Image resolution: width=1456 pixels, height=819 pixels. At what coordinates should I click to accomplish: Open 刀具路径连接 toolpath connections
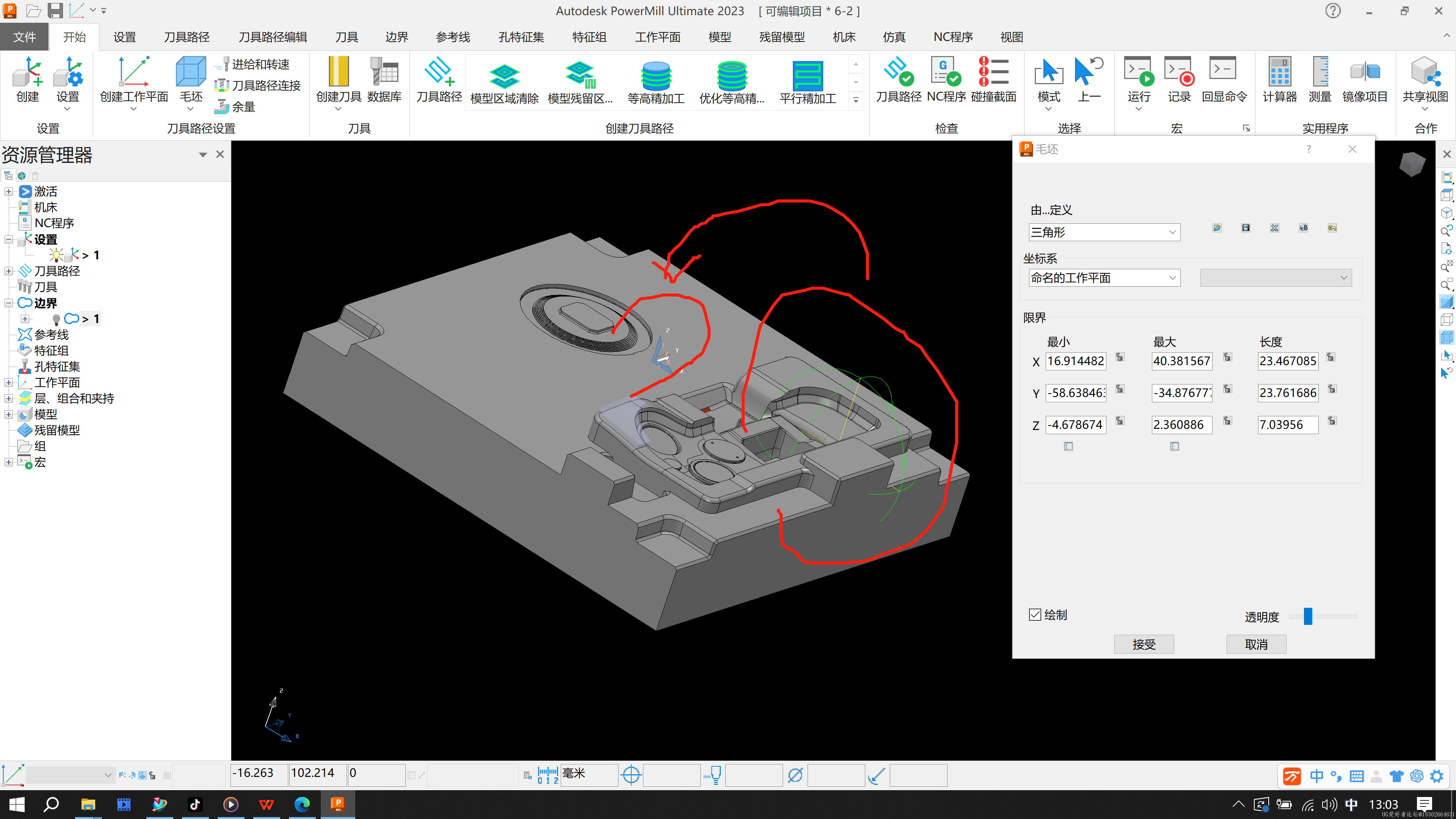click(x=258, y=85)
